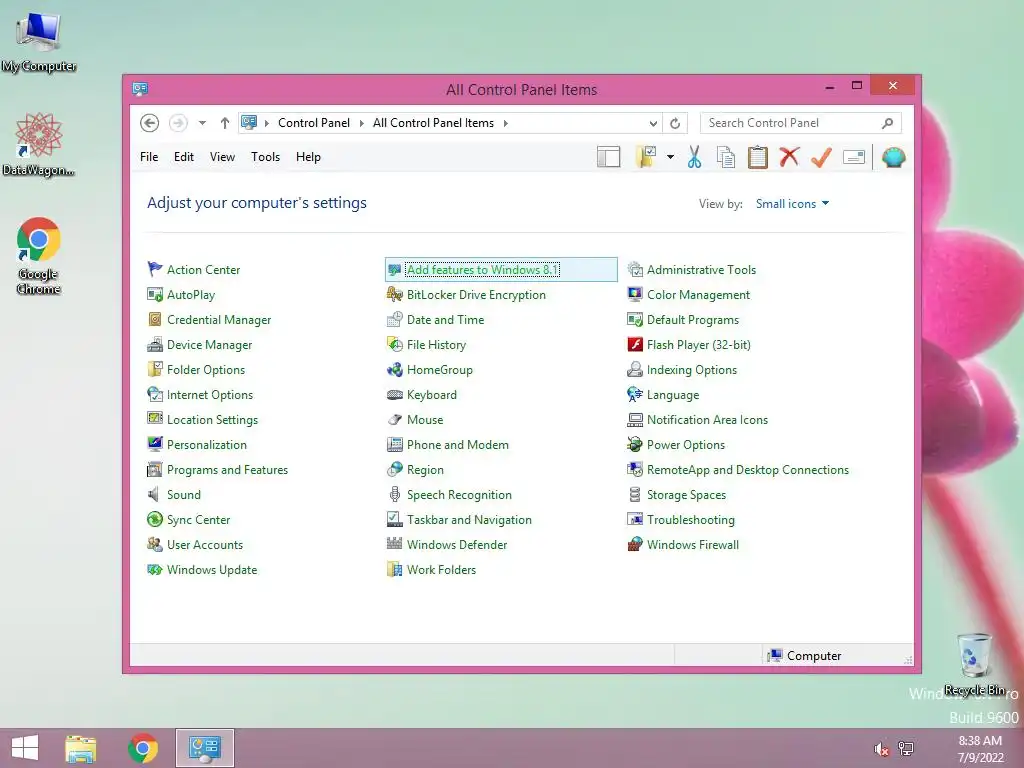The width and height of the screenshot is (1024, 768).
Task: Open Notification Area Icons link
Action: pyautogui.click(x=707, y=419)
